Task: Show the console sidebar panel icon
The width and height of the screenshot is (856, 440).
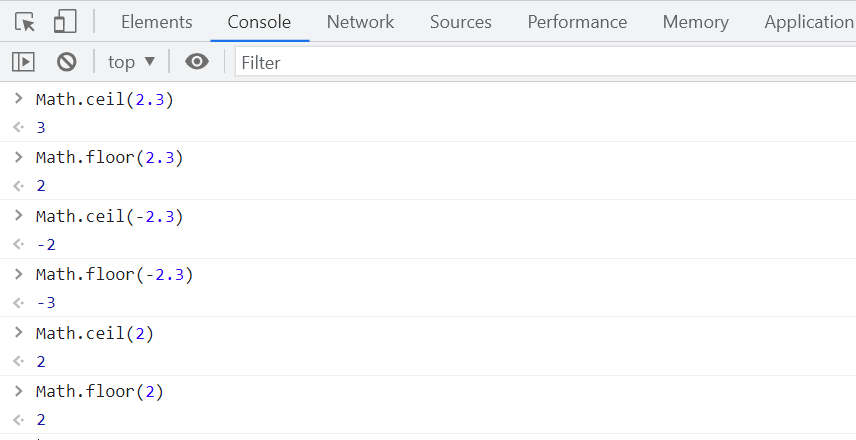Action: [x=23, y=62]
